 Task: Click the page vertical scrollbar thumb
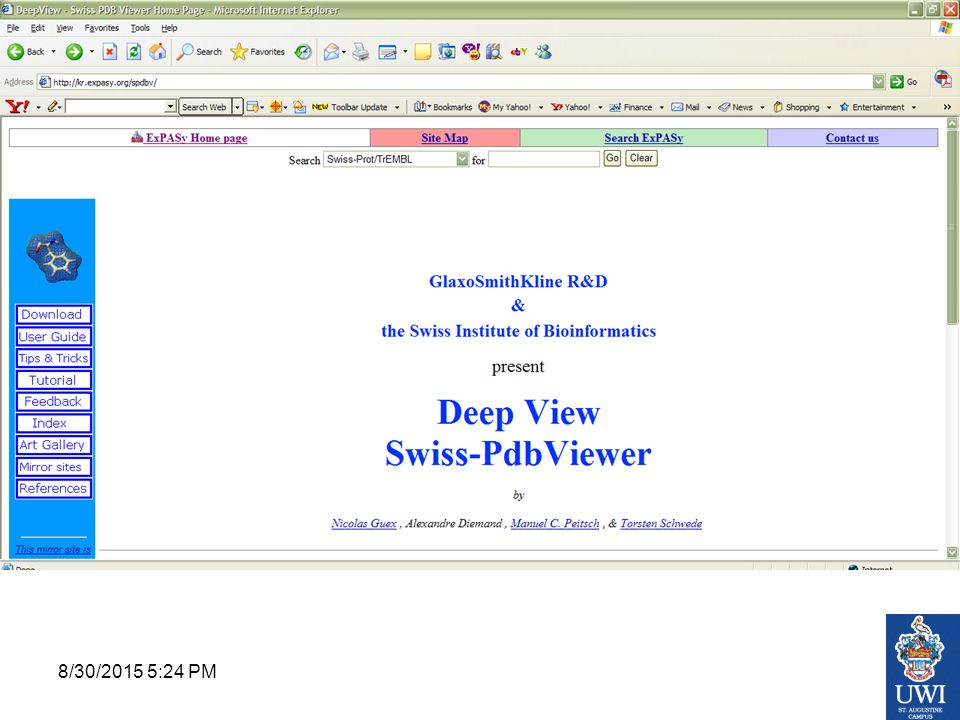point(952,227)
